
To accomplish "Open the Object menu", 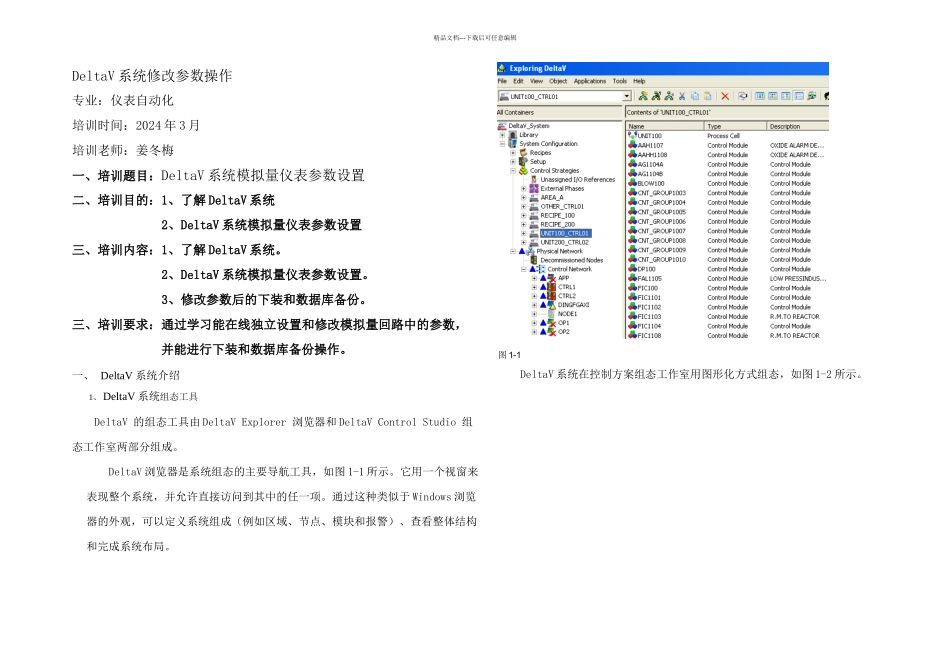I will 558,81.
